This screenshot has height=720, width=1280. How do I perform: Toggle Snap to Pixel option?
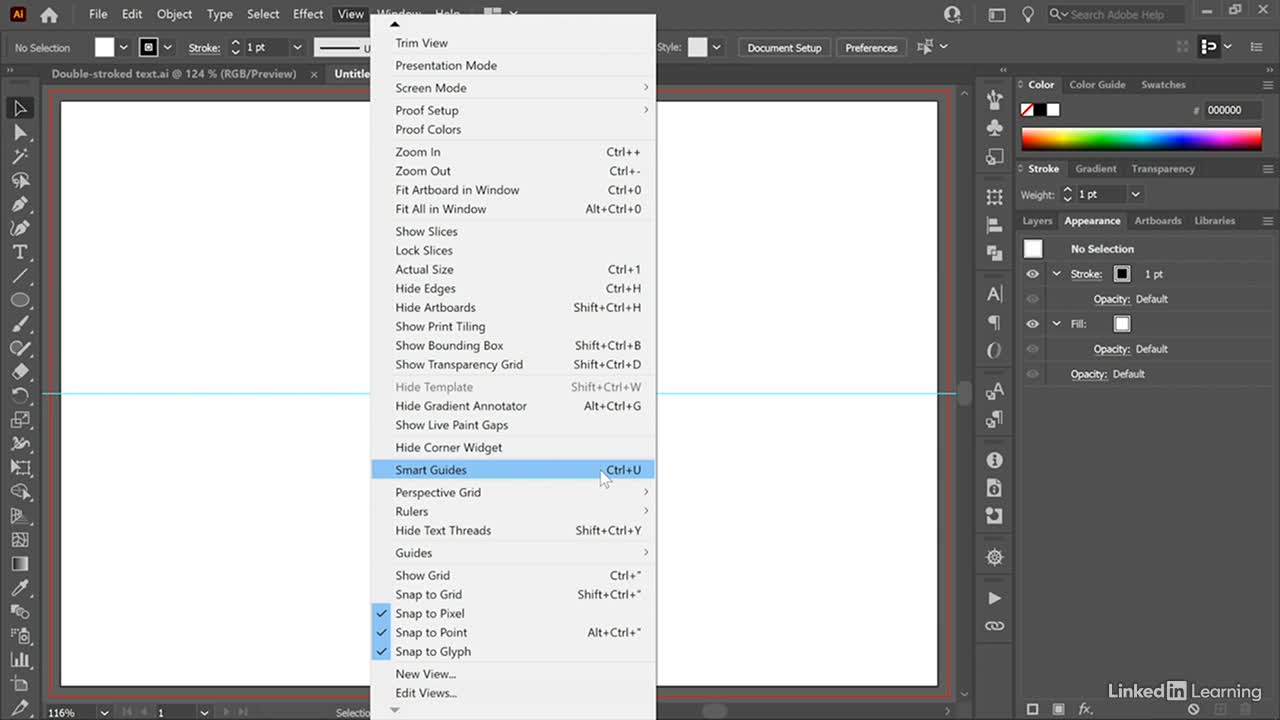pos(513,614)
